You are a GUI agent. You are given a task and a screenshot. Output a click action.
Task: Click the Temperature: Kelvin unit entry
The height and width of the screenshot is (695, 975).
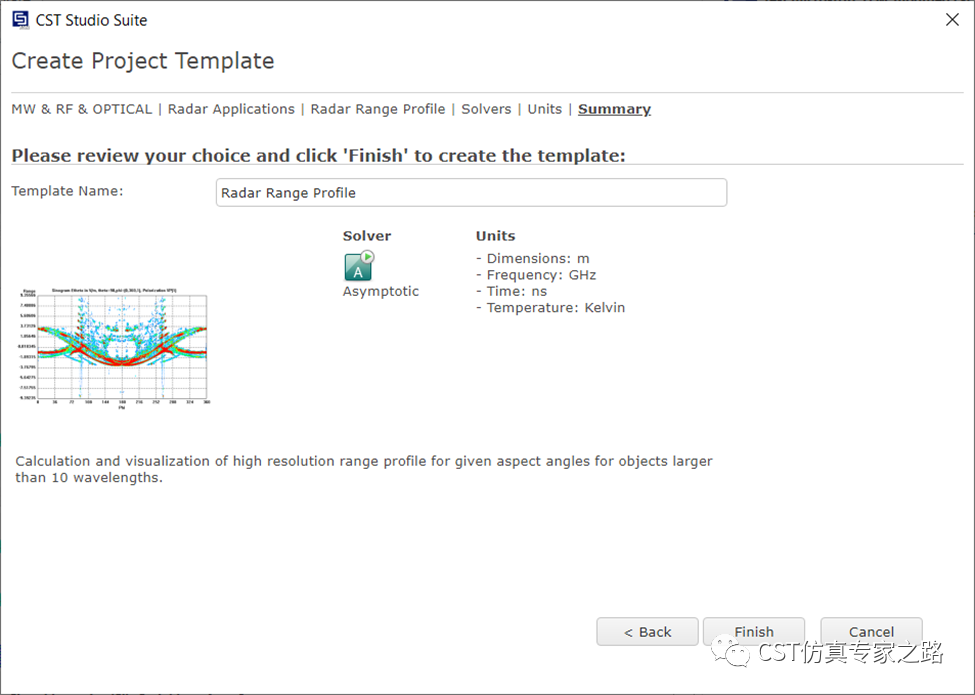pyautogui.click(x=551, y=308)
